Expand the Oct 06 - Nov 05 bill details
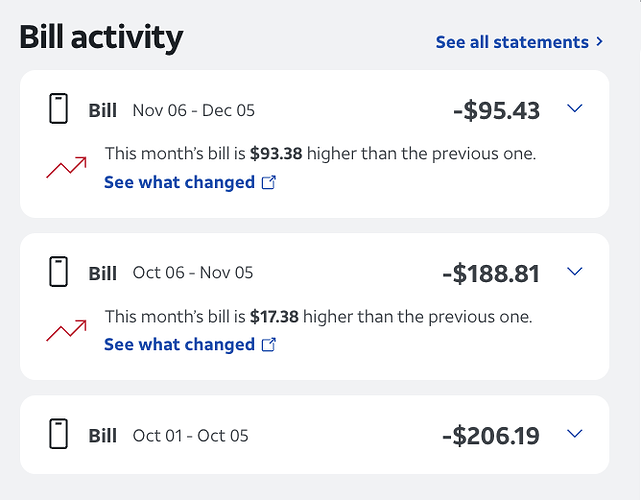The image size is (641, 500). [x=574, y=271]
